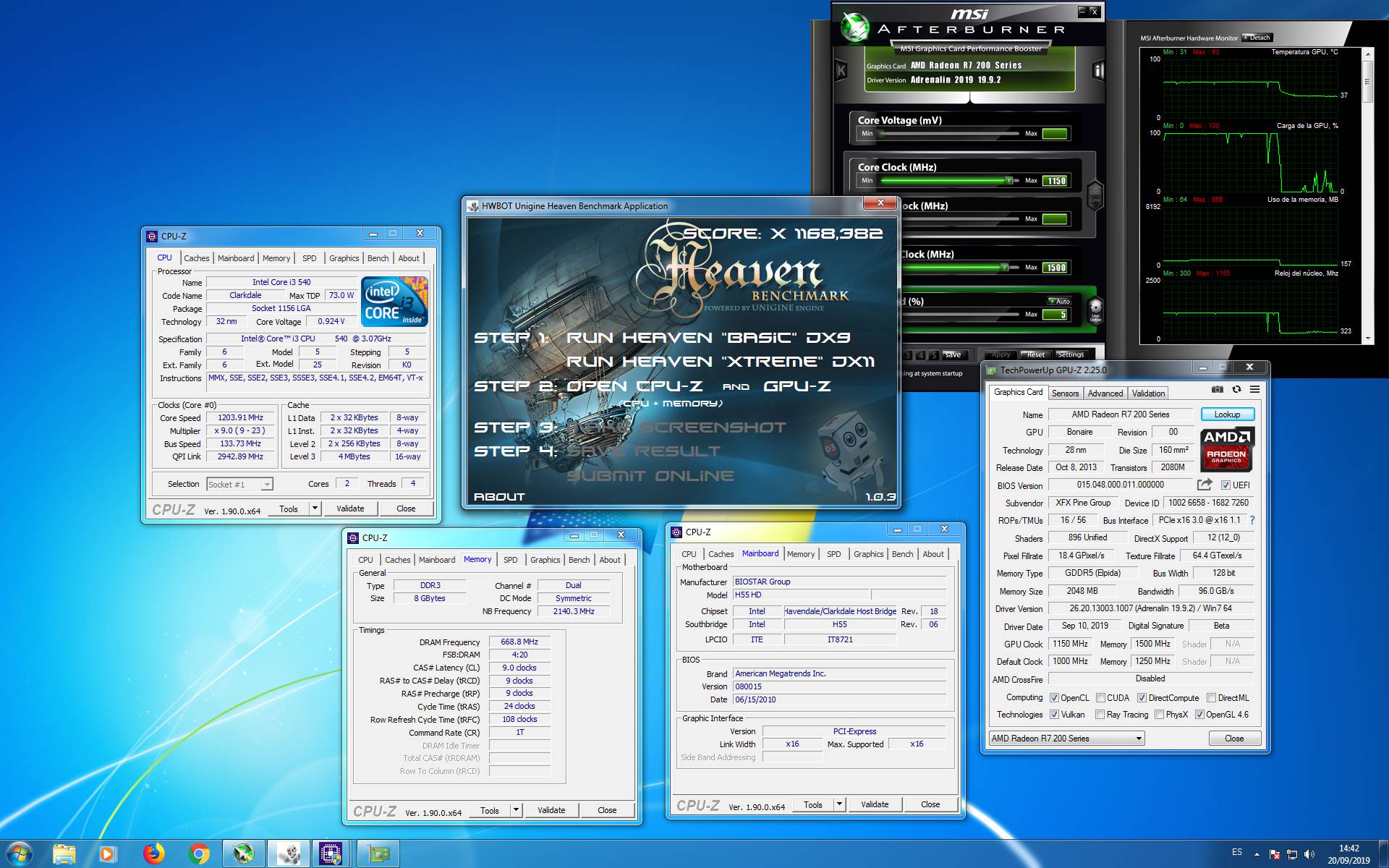The image size is (1389, 868).
Task: Click the Afterburner Reset button
Action: pyautogui.click(x=1035, y=354)
